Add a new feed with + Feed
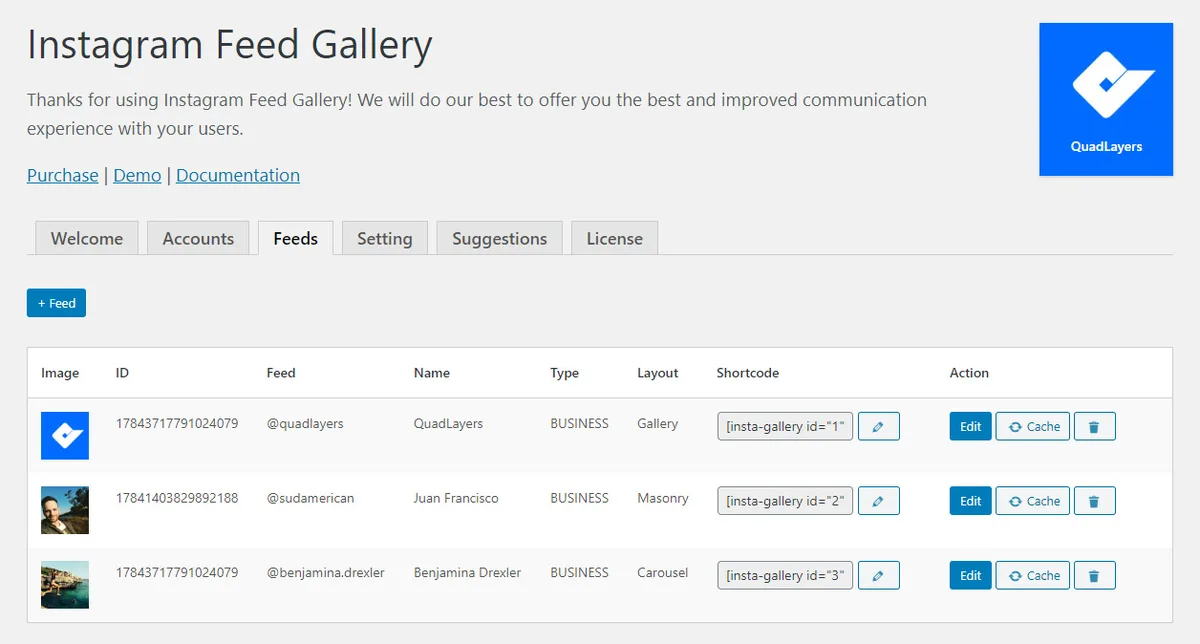This screenshot has width=1200, height=644. pyautogui.click(x=56, y=303)
